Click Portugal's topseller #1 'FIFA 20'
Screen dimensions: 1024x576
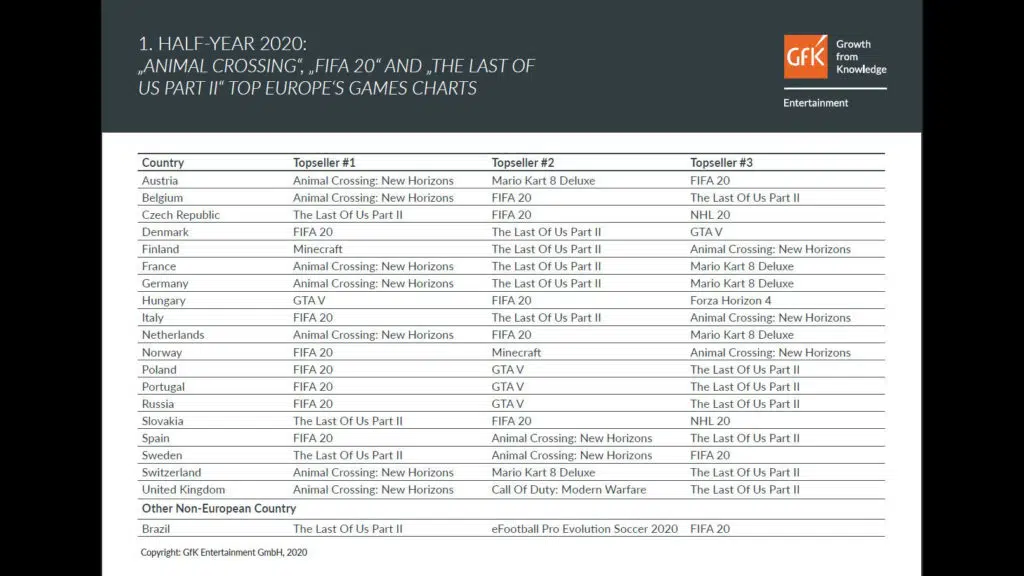point(313,387)
